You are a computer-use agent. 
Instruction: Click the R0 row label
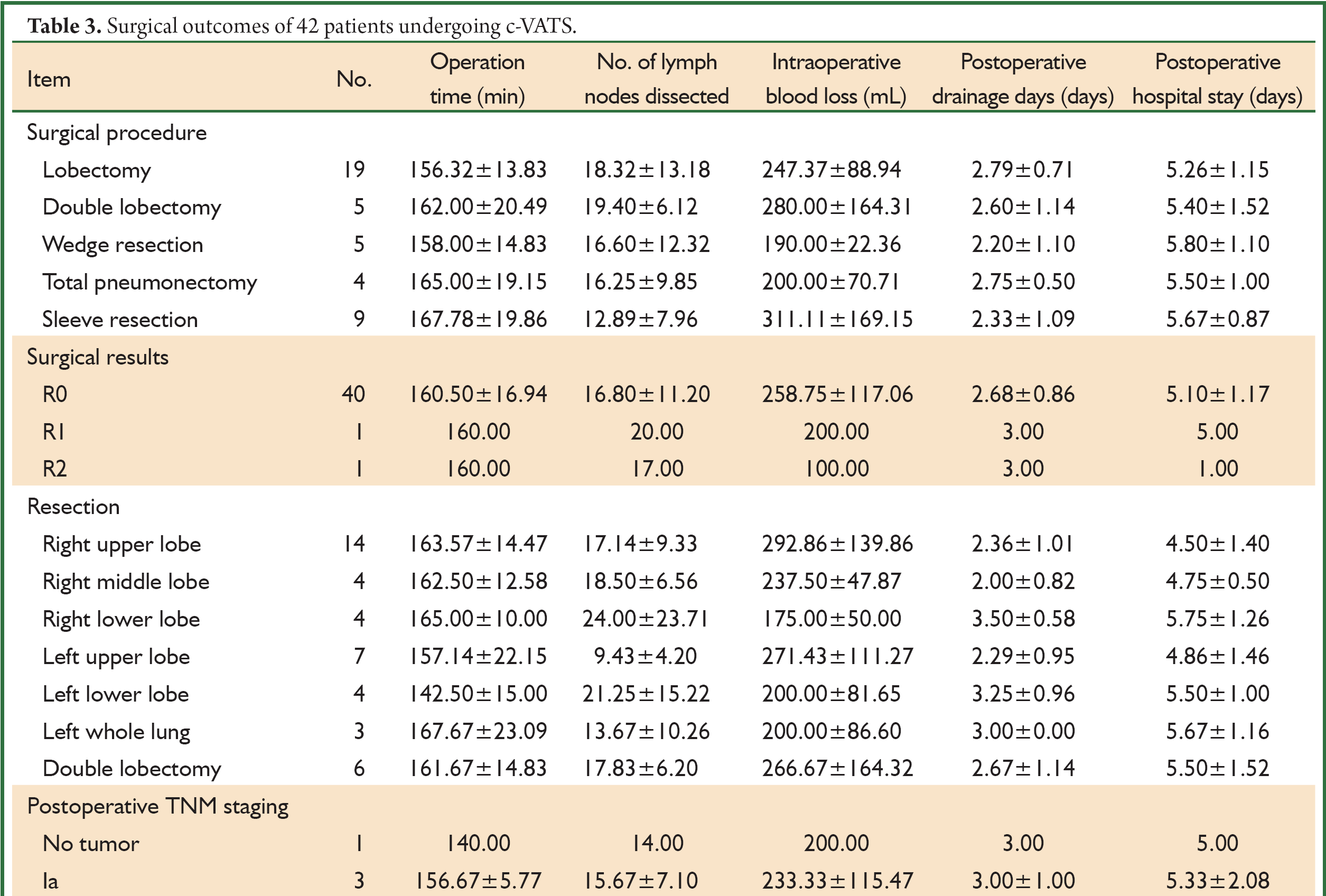55,394
